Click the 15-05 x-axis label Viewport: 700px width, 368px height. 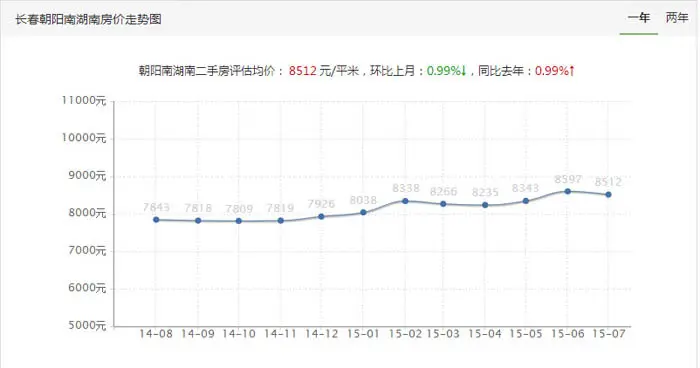pyautogui.click(x=526, y=334)
